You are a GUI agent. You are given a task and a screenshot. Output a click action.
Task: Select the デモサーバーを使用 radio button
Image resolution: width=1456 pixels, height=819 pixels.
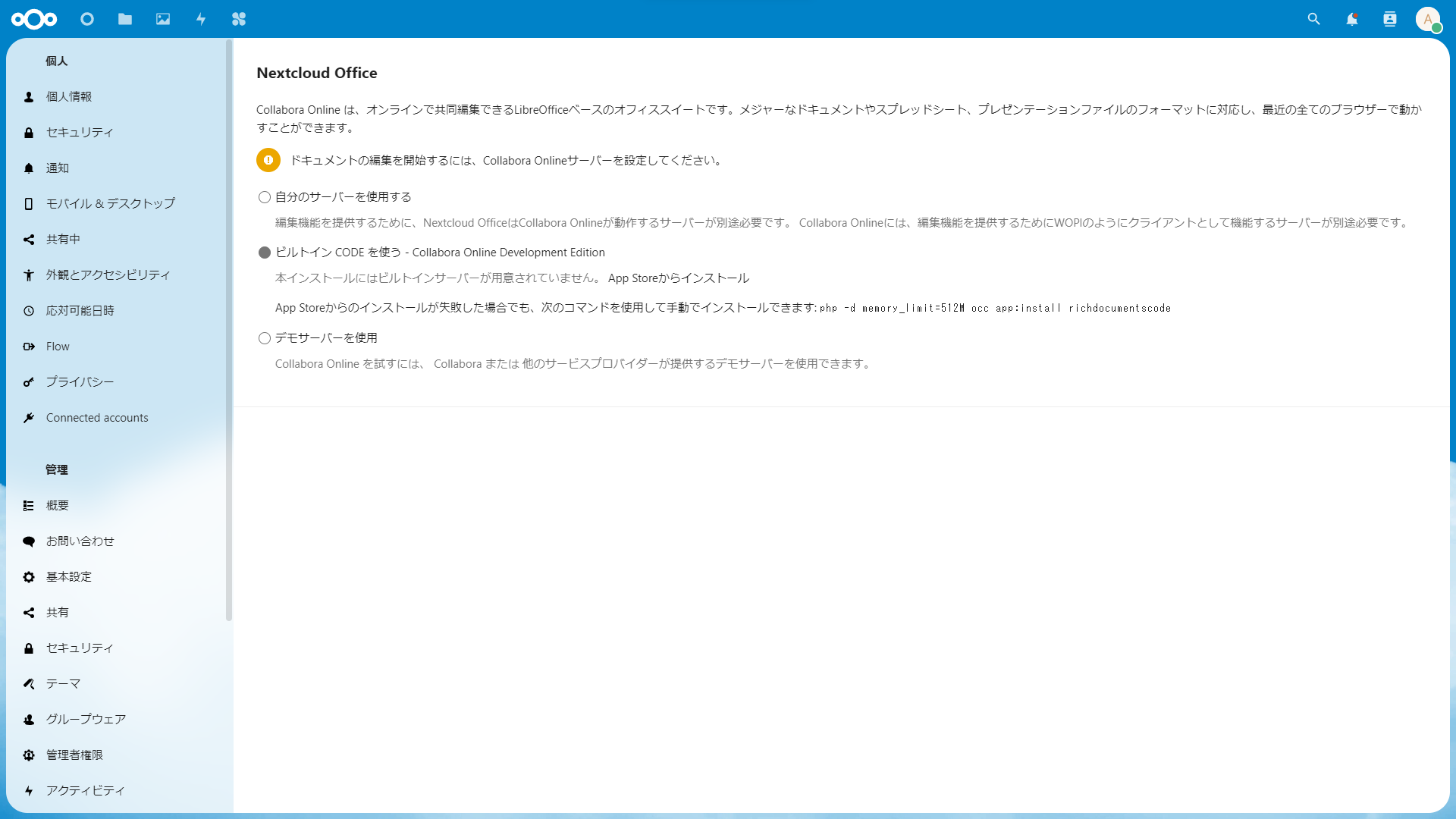tap(265, 338)
